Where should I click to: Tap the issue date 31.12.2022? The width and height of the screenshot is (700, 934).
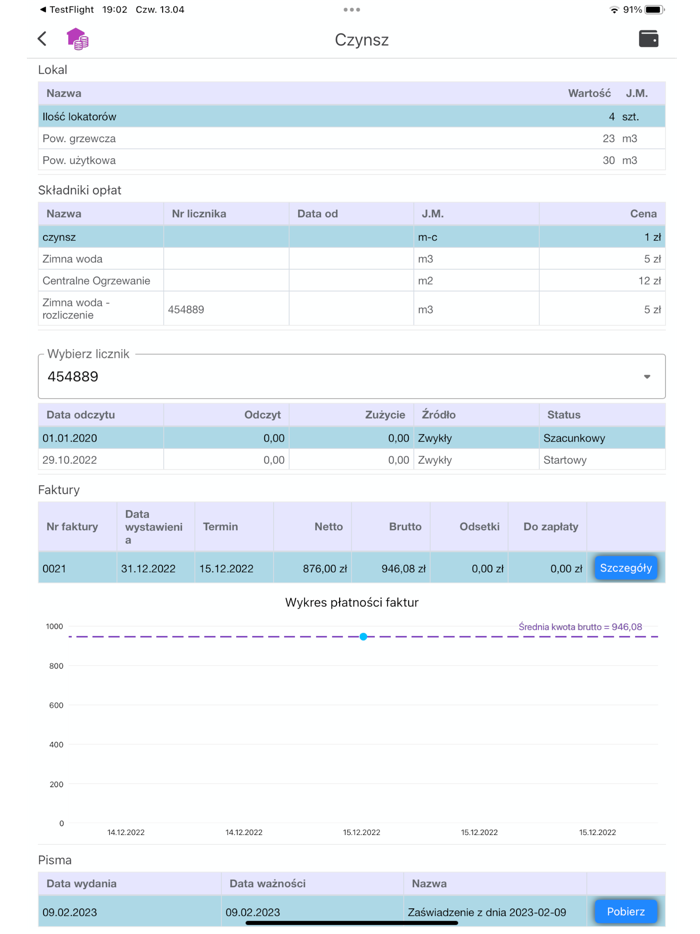tap(148, 568)
